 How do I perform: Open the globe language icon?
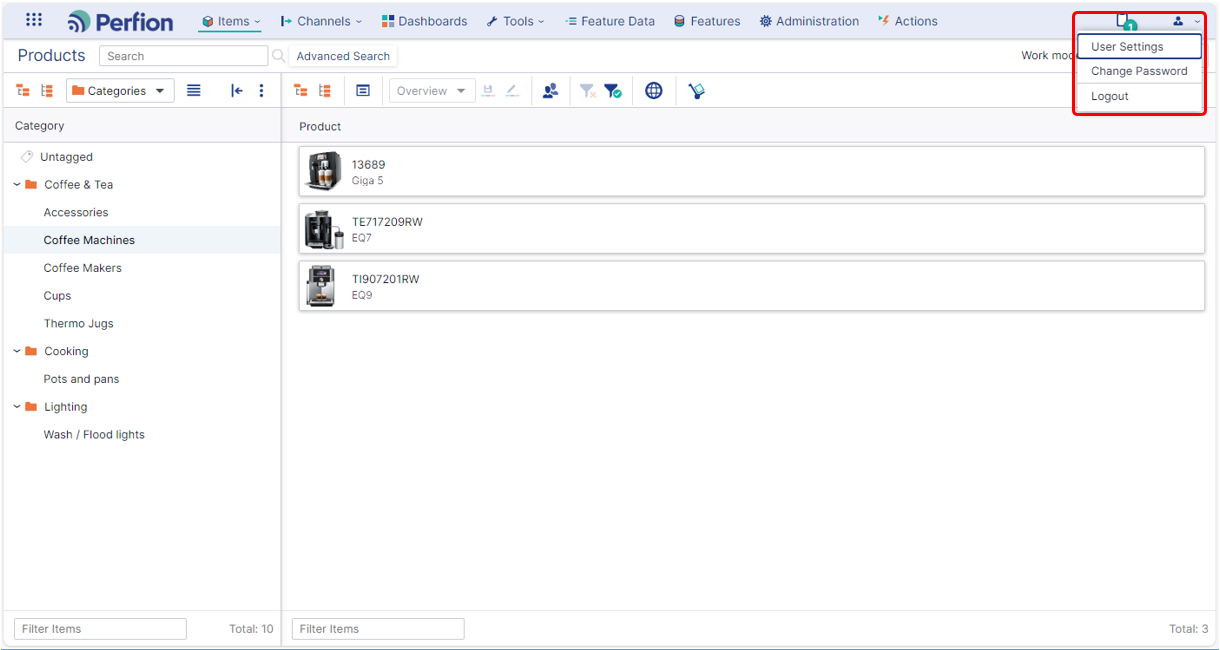(654, 91)
